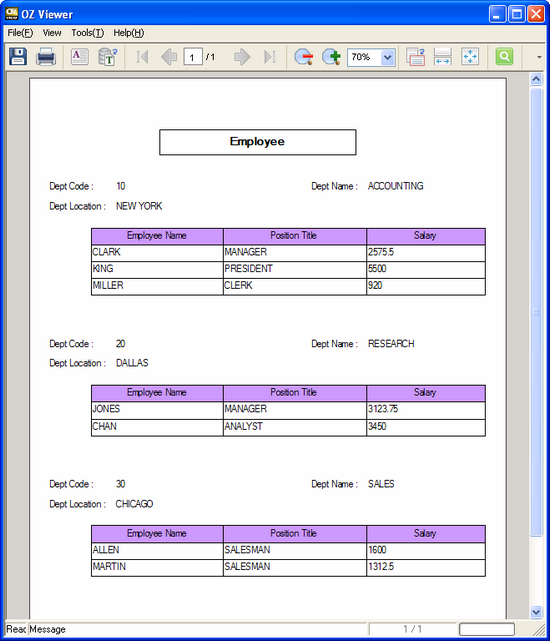This screenshot has height=641, width=550.
Task: Click the fit whole page icon
Action: point(470,56)
